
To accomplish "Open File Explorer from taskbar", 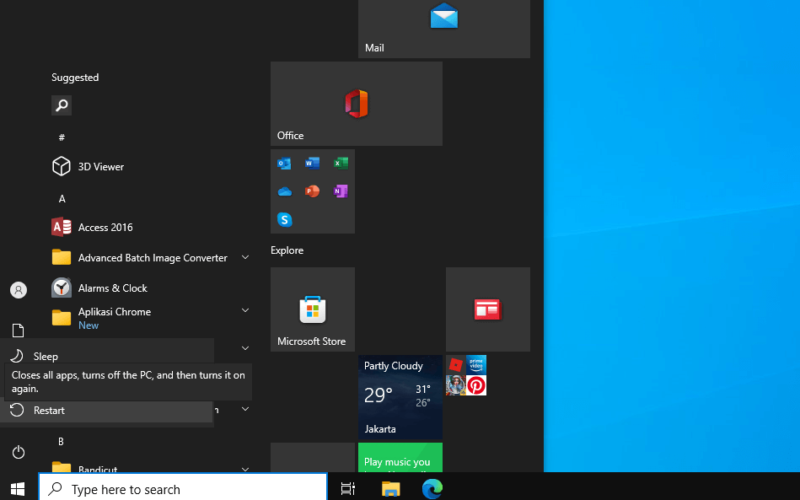I will point(391,489).
